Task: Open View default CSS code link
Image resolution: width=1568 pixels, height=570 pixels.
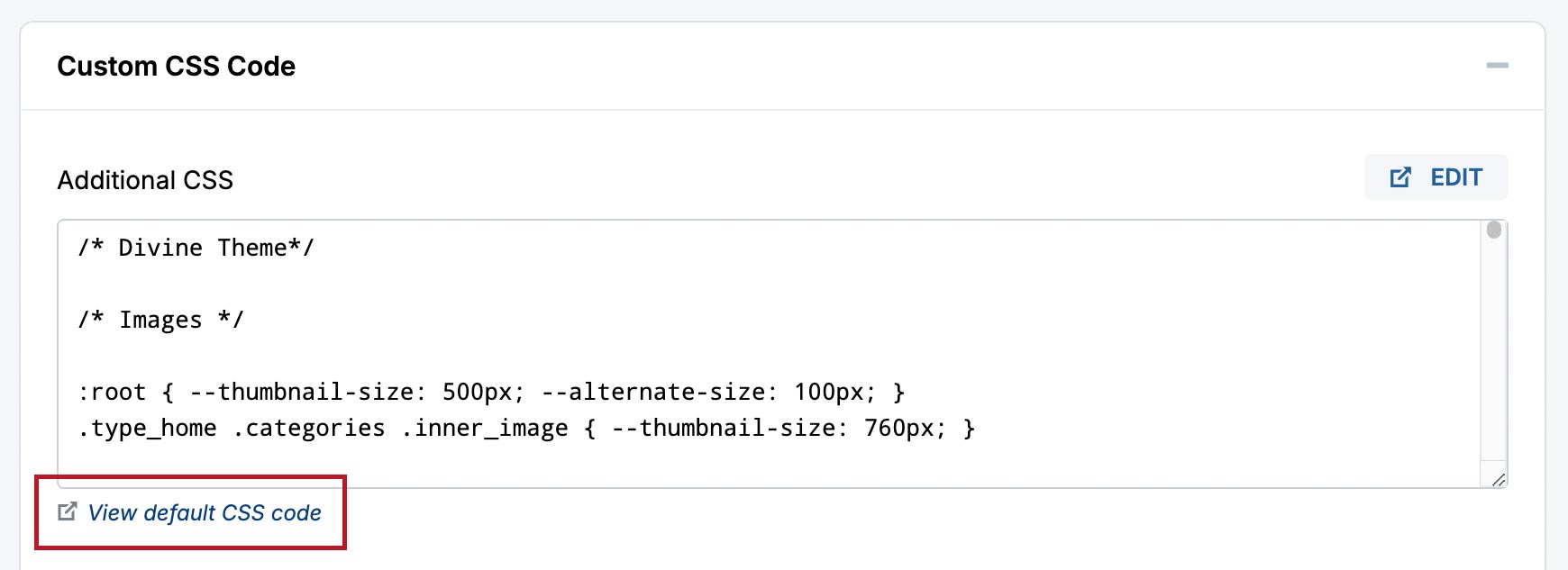Action: coord(205,512)
